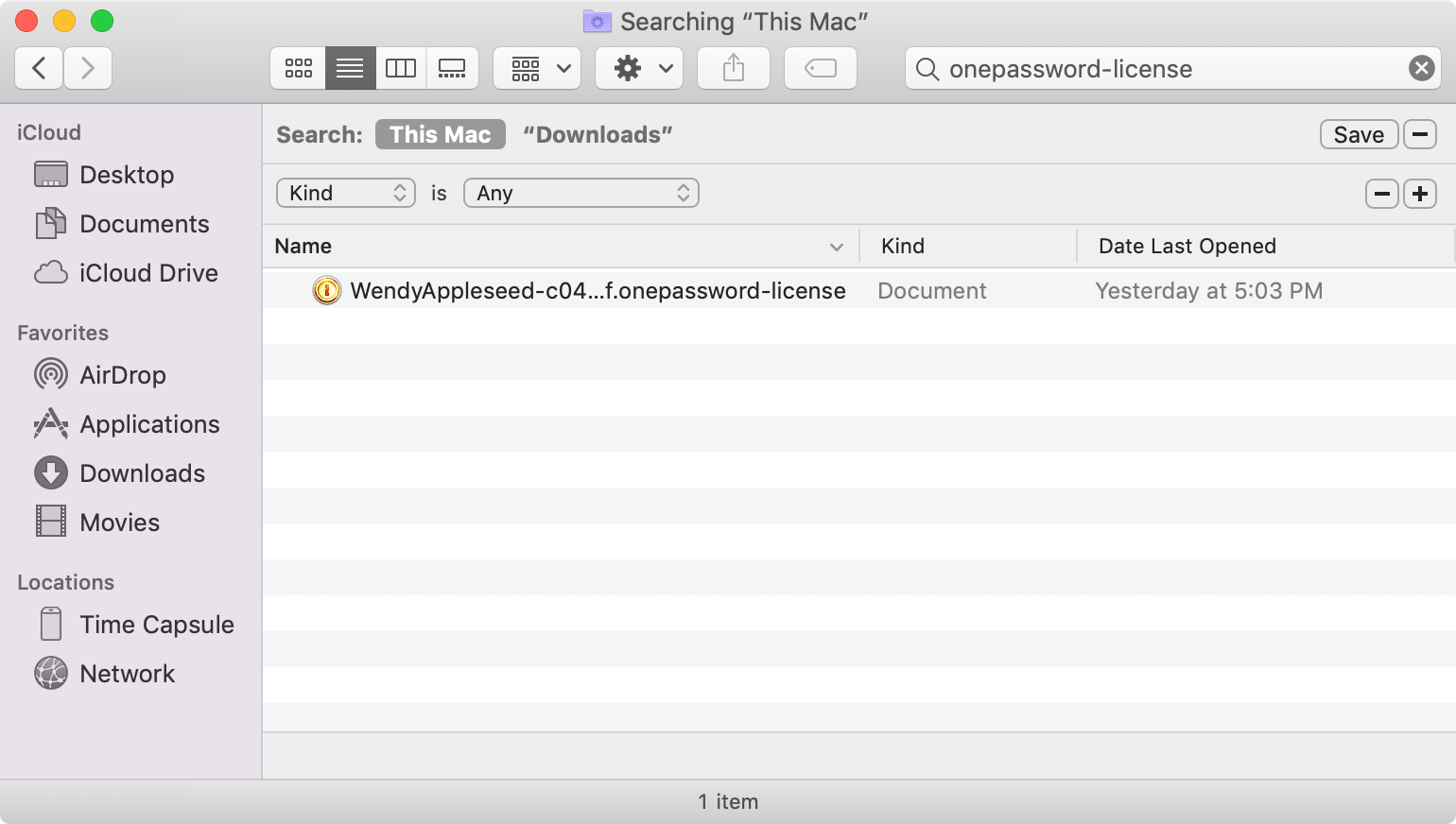Remove search criteria via minus beside Save

coord(1419,134)
